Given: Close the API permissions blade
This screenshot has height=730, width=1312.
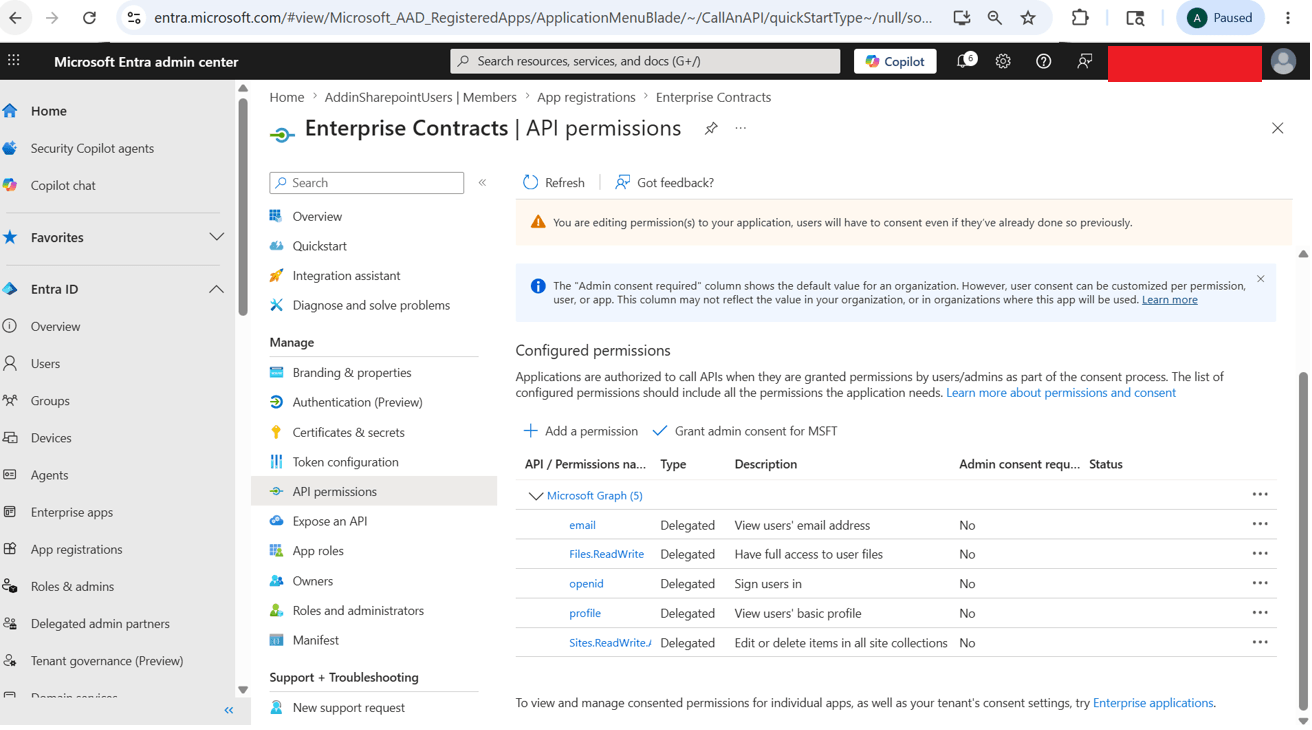Looking at the screenshot, I should [1277, 128].
